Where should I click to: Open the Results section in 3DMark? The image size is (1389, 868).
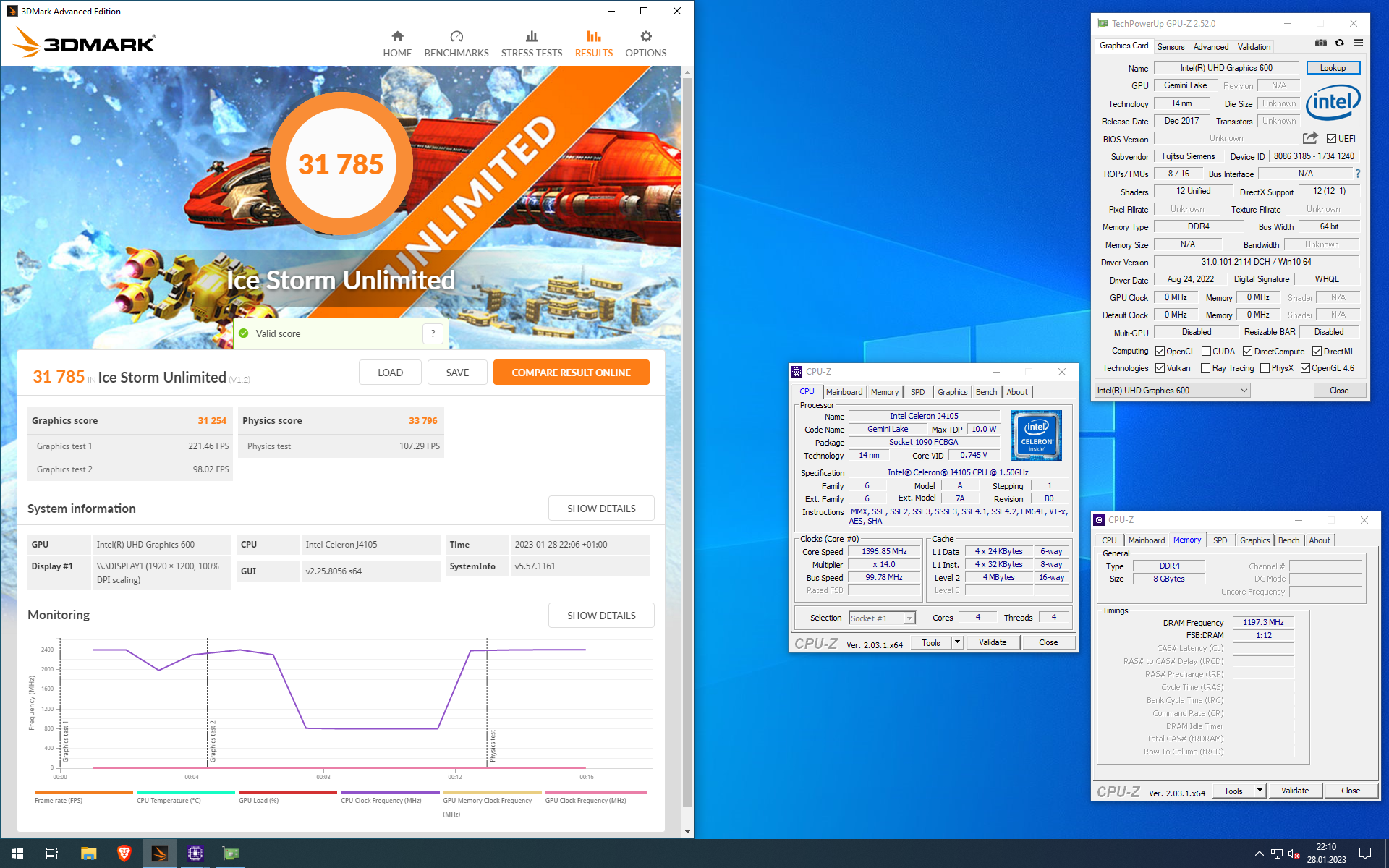pyautogui.click(x=594, y=44)
